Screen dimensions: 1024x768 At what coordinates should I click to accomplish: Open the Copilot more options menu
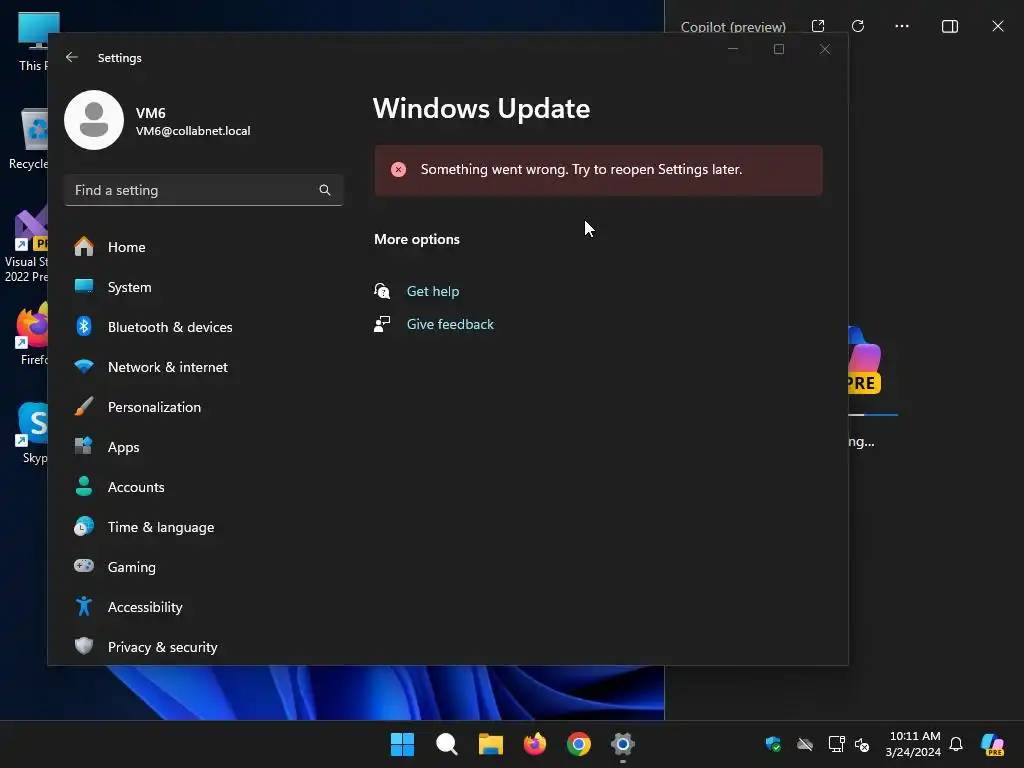pos(902,26)
